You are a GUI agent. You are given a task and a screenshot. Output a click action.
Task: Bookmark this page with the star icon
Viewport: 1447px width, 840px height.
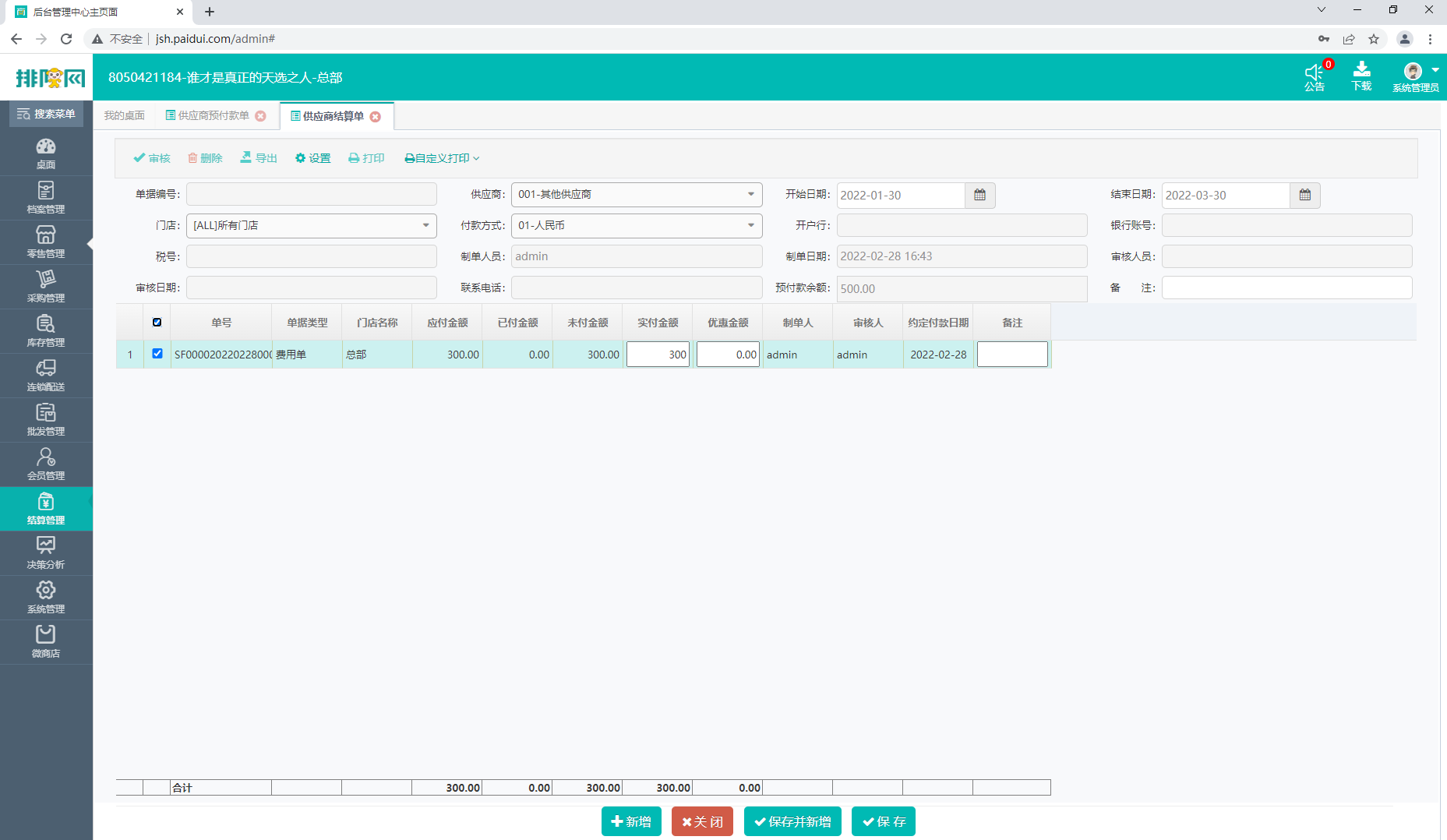[1374, 39]
